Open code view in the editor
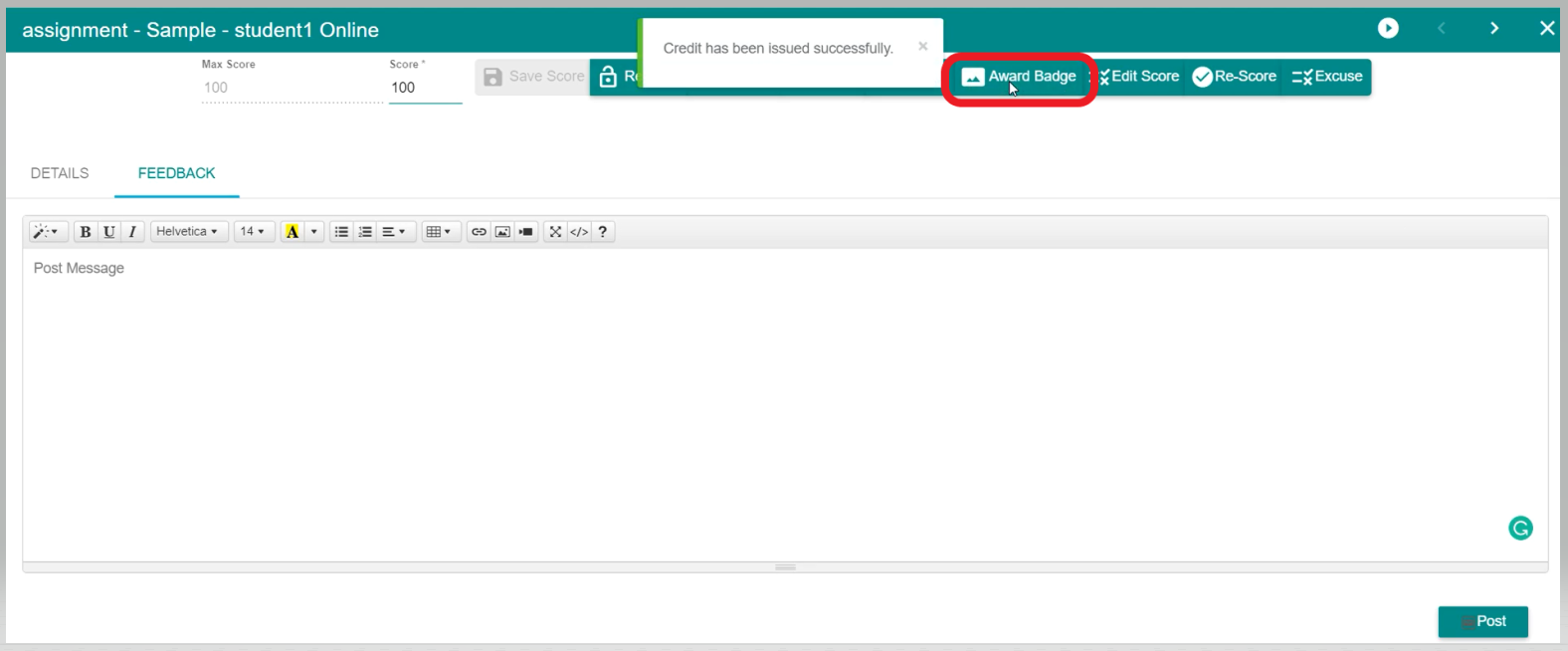1568x651 pixels. [x=579, y=232]
